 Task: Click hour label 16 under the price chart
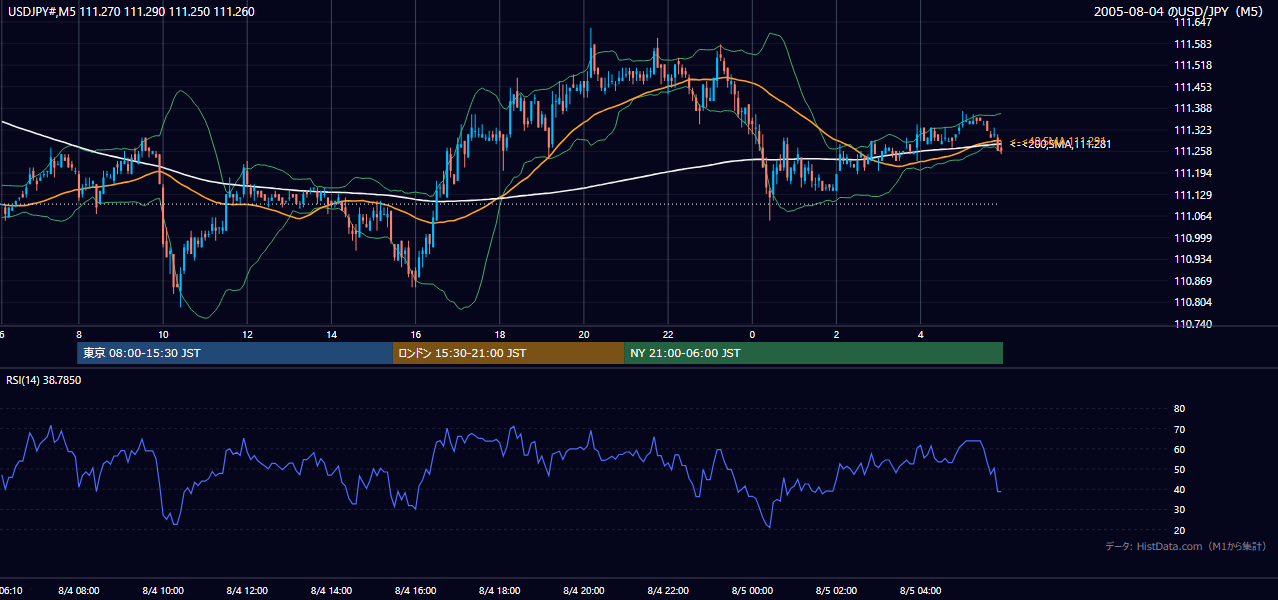415,335
